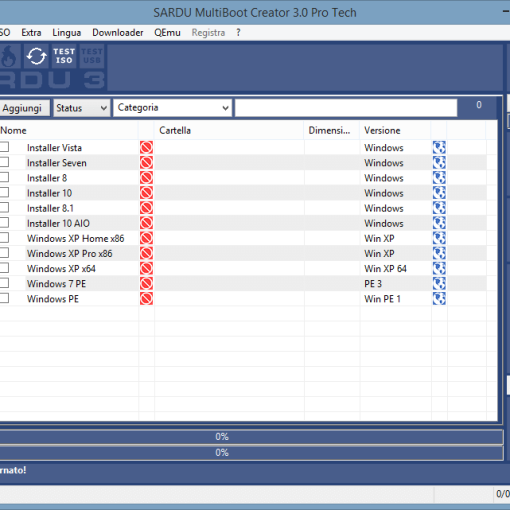Click globe link icon for Installer Vista
Screen dimensions: 510x510
(439, 147)
